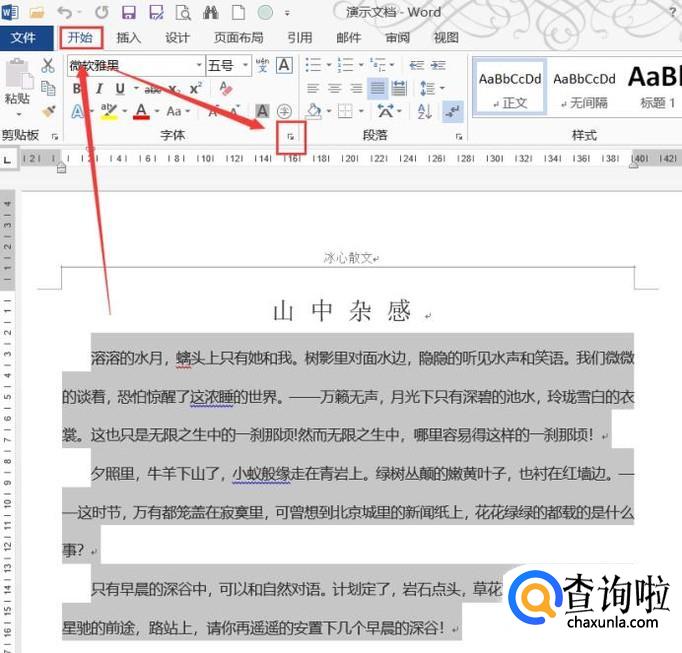
Task: Click the Multilevel List icon
Action: click(x=378, y=65)
